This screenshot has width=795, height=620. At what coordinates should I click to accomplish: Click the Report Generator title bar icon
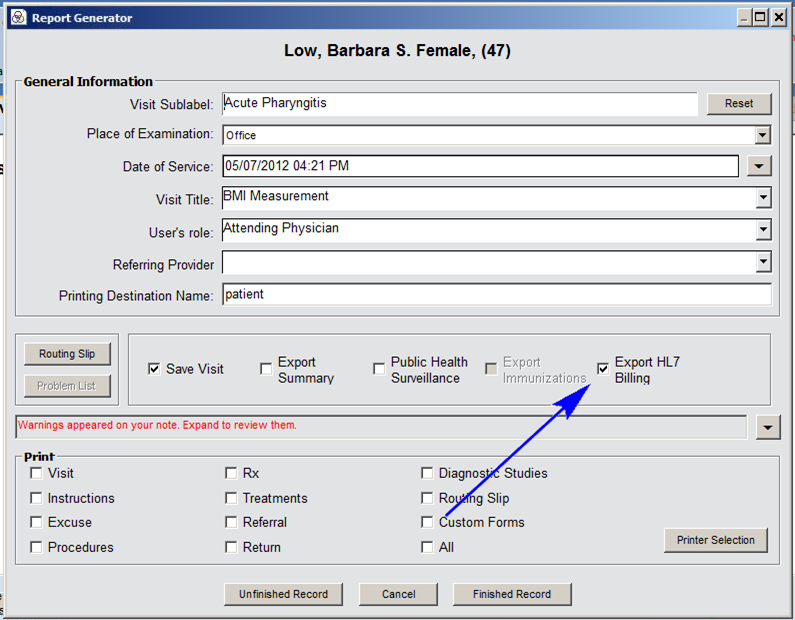point(18,18)
